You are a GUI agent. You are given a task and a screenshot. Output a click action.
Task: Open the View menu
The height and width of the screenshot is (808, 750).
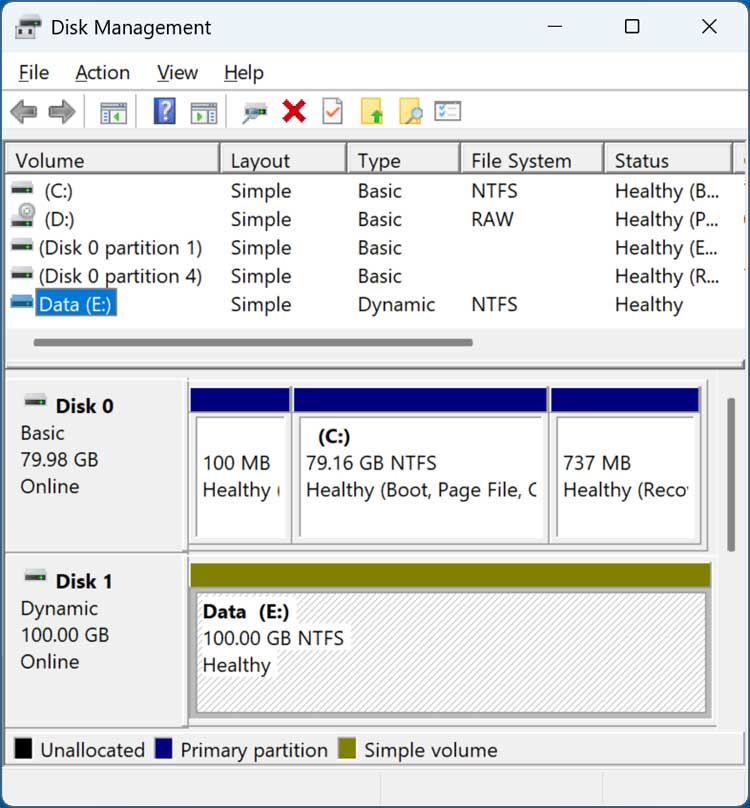pyautogui.click(x=177, y=73)
